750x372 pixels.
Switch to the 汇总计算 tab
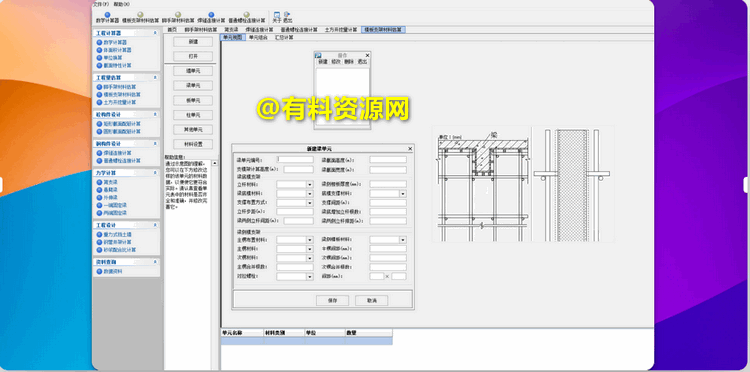coord(284,37)
